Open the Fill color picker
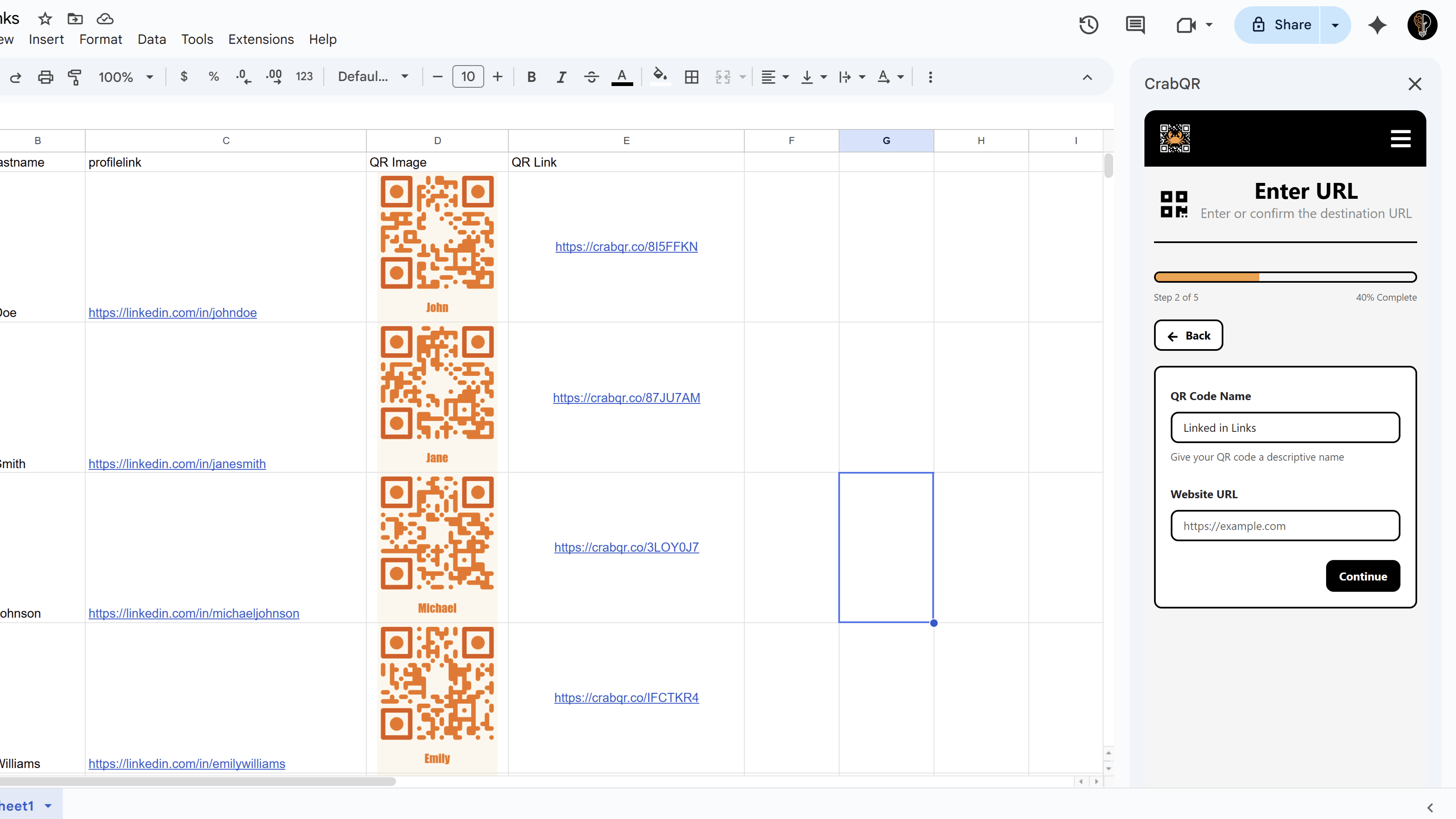The width and height of the screenshot is (1456, 819). point(660,77)
